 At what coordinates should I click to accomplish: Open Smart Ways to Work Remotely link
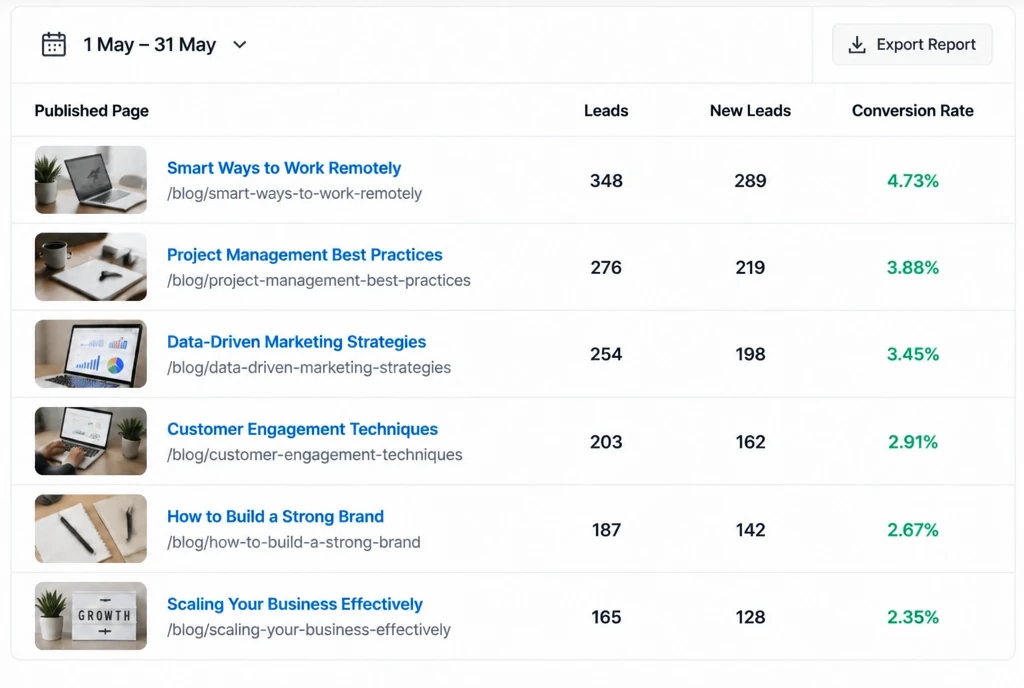(284, 168)
